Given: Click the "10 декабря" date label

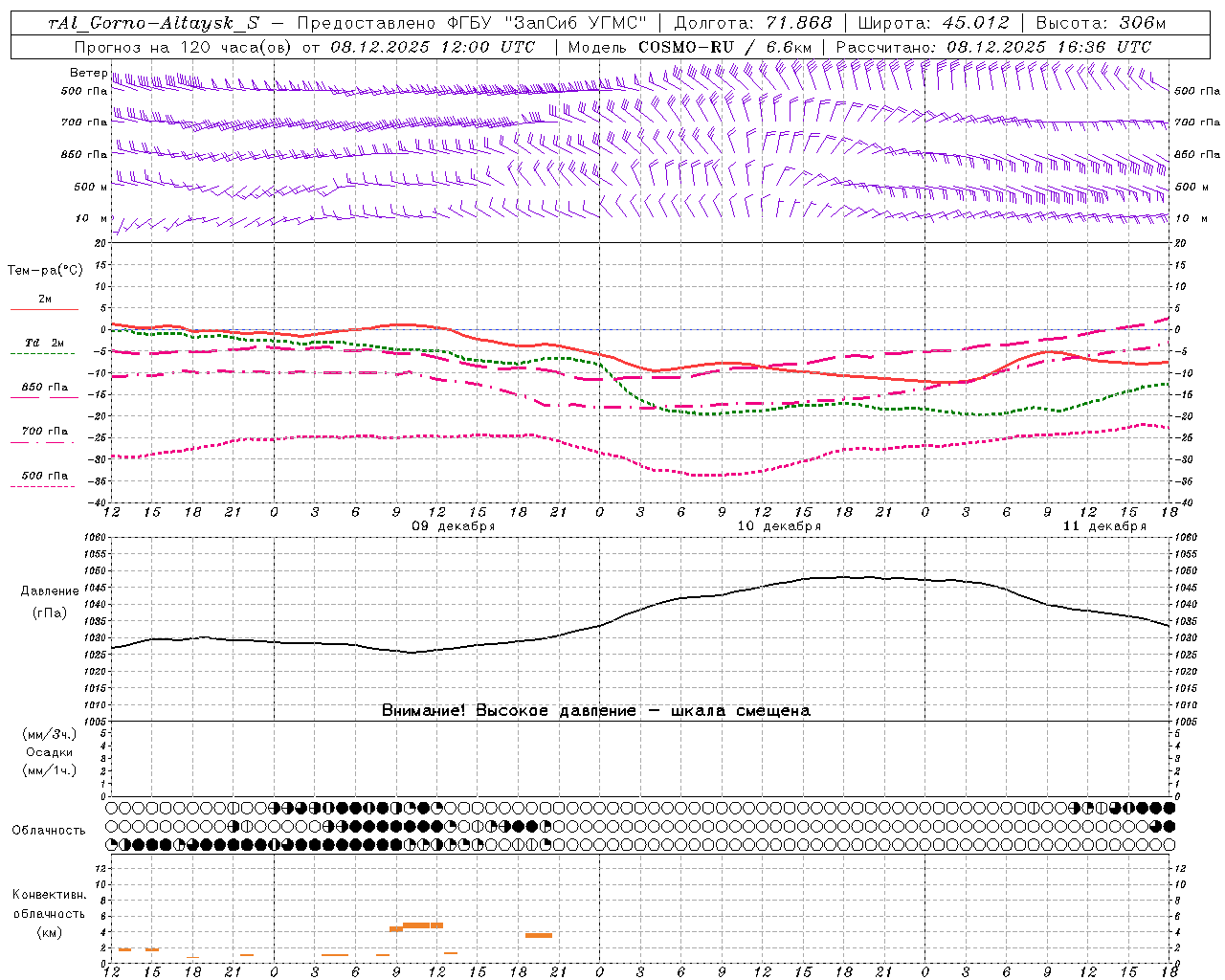Looking at the screenshot, I should click(x=779, y=526).
